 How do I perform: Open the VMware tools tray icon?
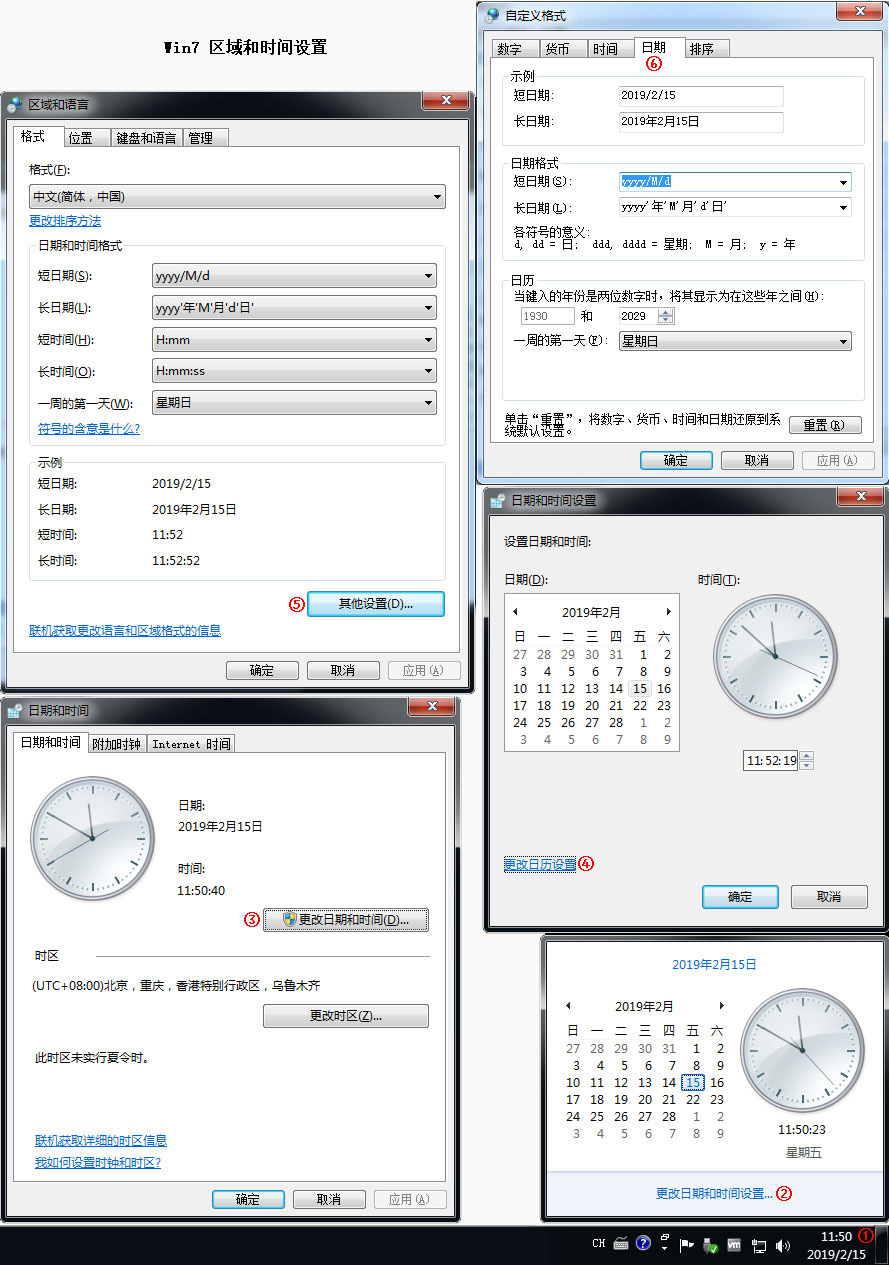[x=734, y=1246]
